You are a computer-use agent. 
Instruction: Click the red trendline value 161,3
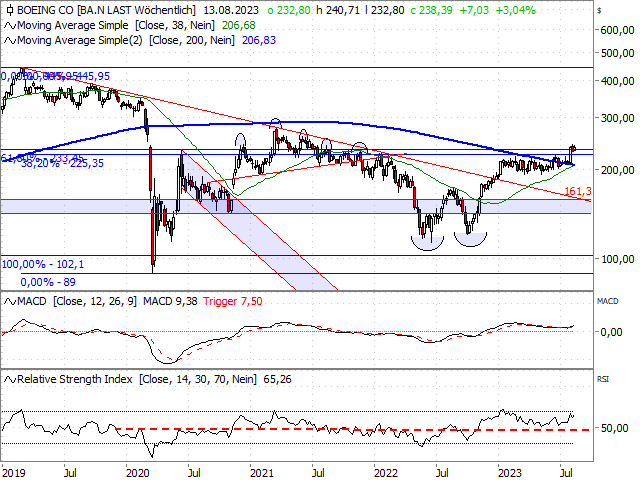pyautogui.click(x=577, y=191)
